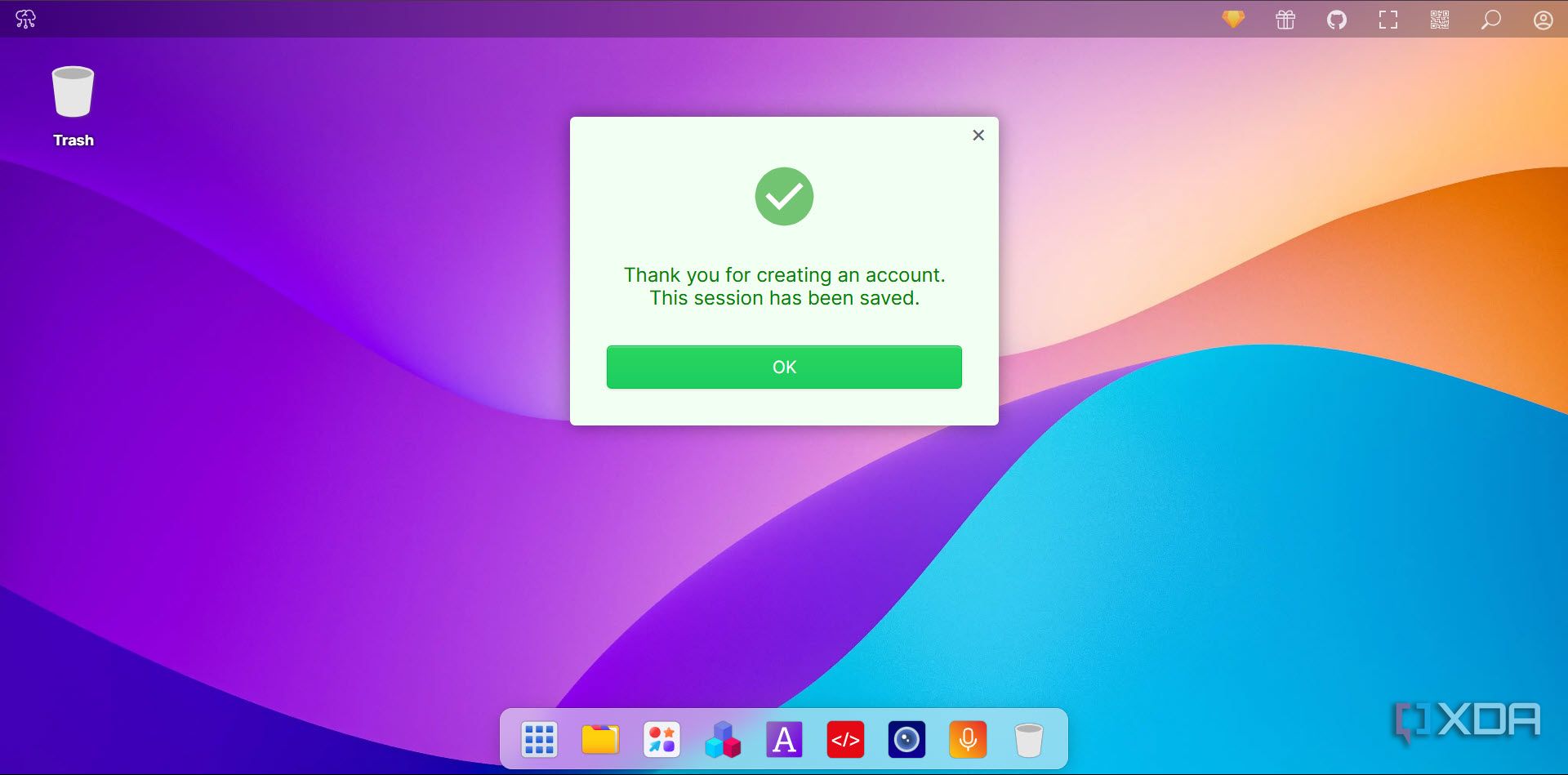The width and height of the screenshot is (1568, 775).
Task: Open the user account profile icon
Action: point(1543,20)
